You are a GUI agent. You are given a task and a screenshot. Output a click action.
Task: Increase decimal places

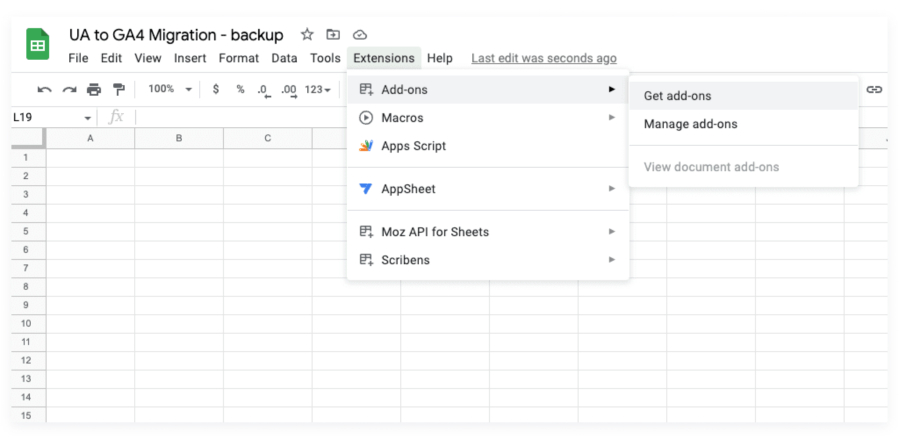pyautogui.click(x=290, y=91)
